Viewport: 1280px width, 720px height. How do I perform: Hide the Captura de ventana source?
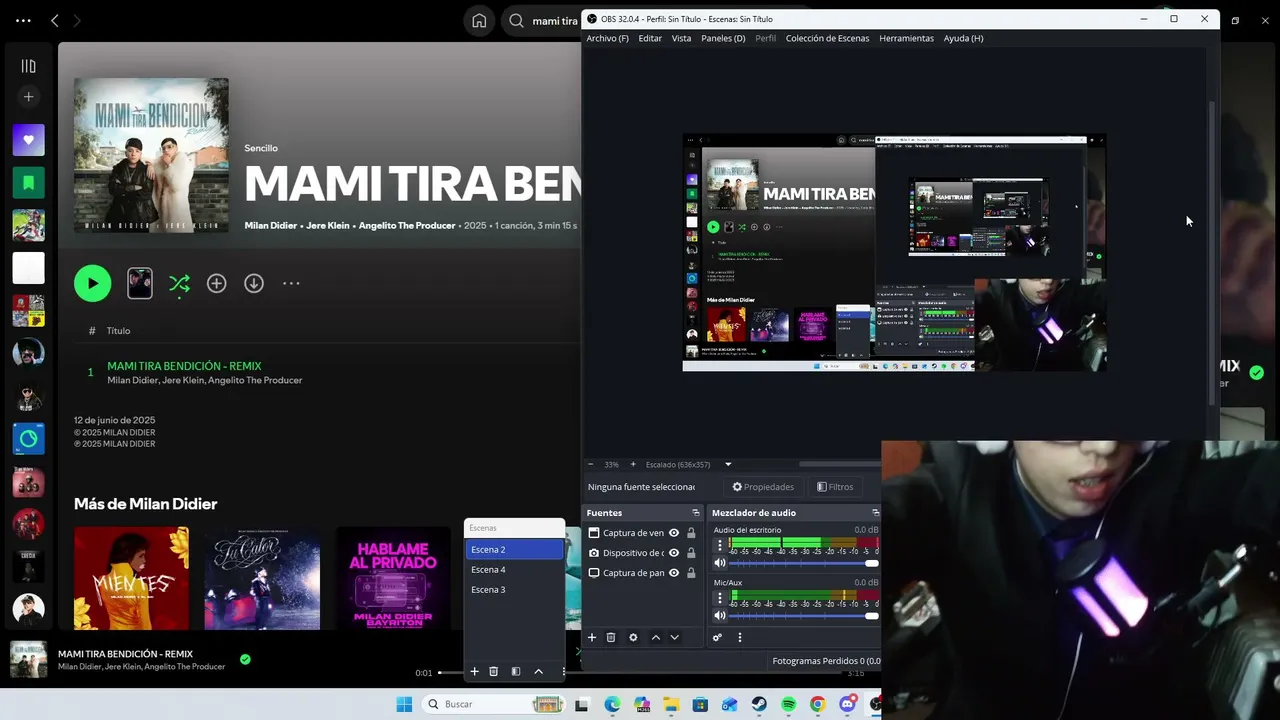(674, 533)
